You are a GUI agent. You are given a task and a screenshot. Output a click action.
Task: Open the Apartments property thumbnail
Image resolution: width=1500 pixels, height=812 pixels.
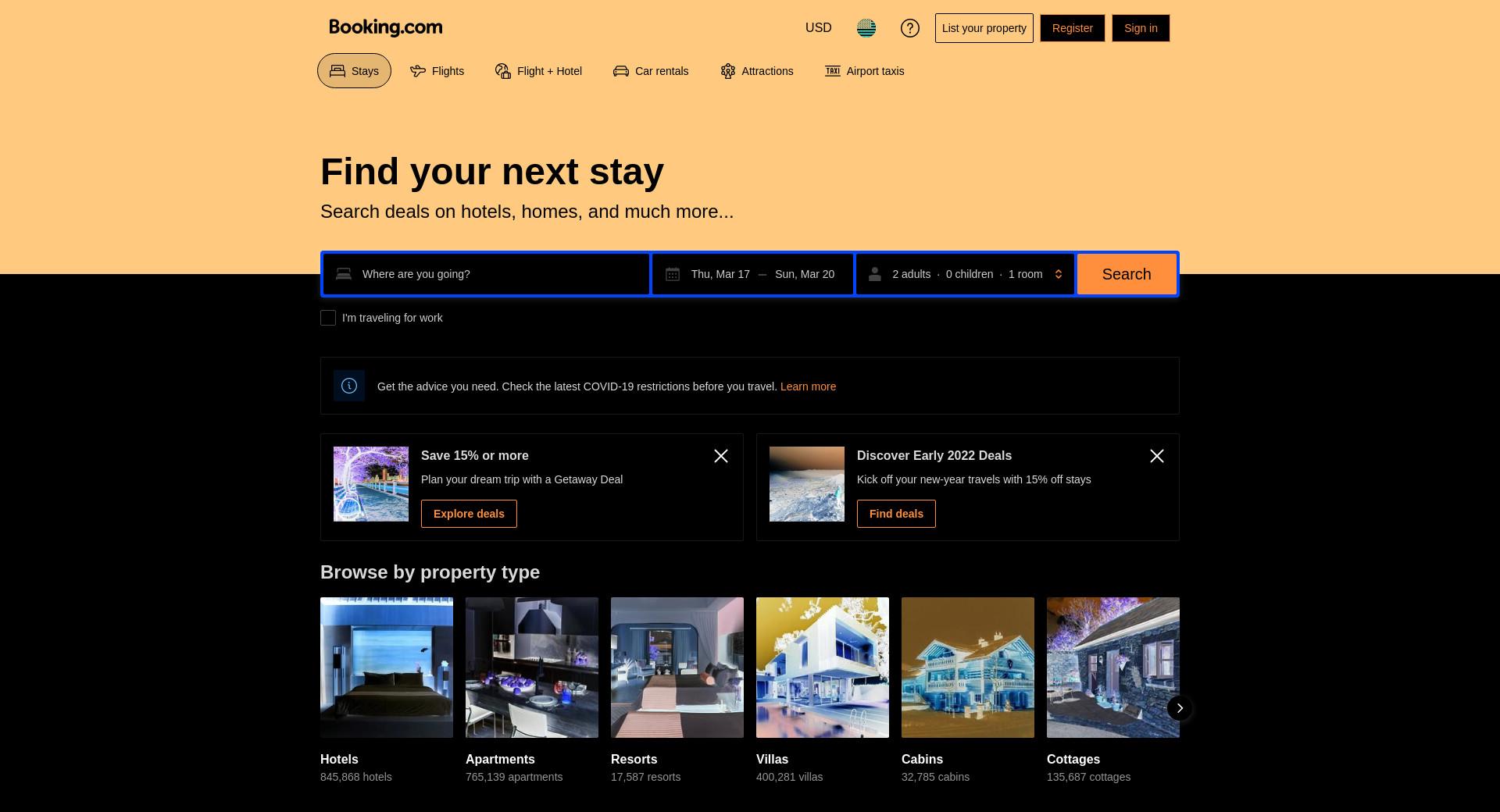coord(532,668)
